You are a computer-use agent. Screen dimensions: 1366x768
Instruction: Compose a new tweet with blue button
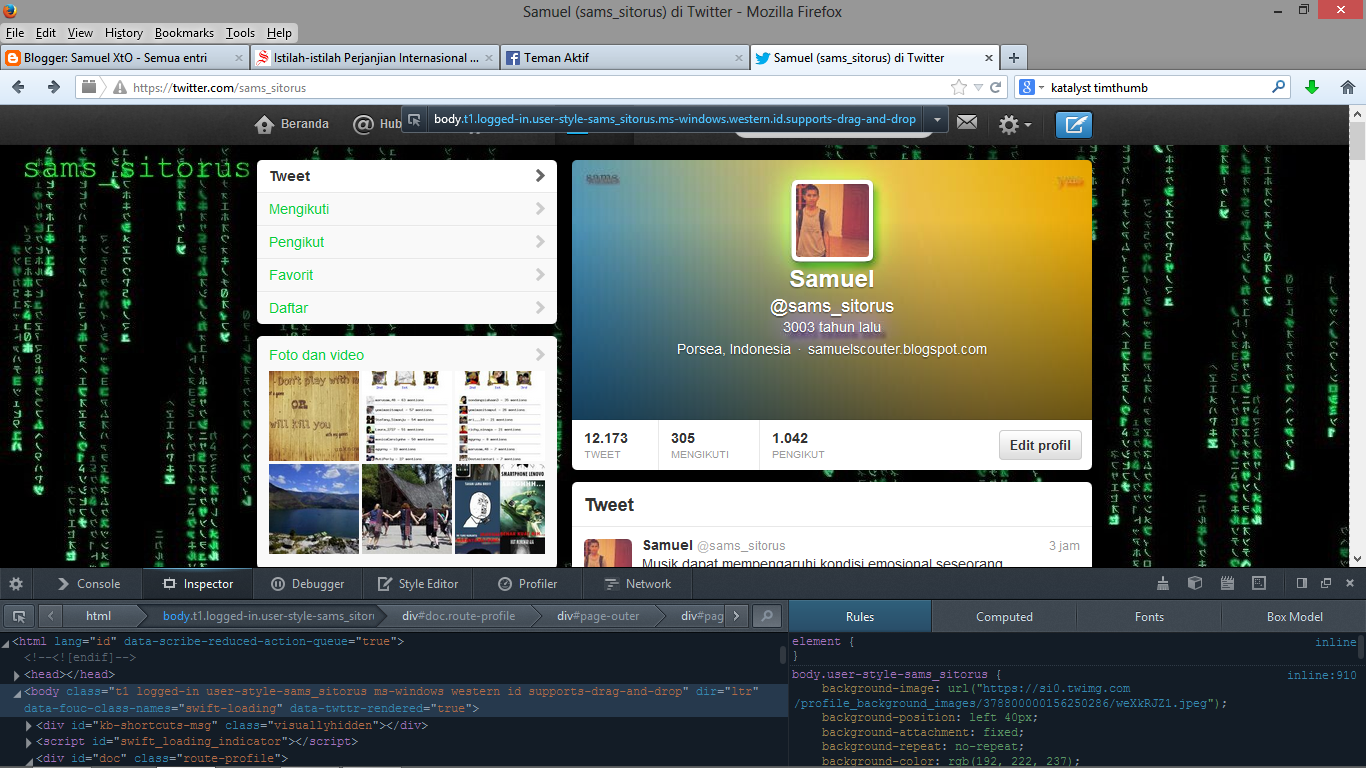[1073, 124]
